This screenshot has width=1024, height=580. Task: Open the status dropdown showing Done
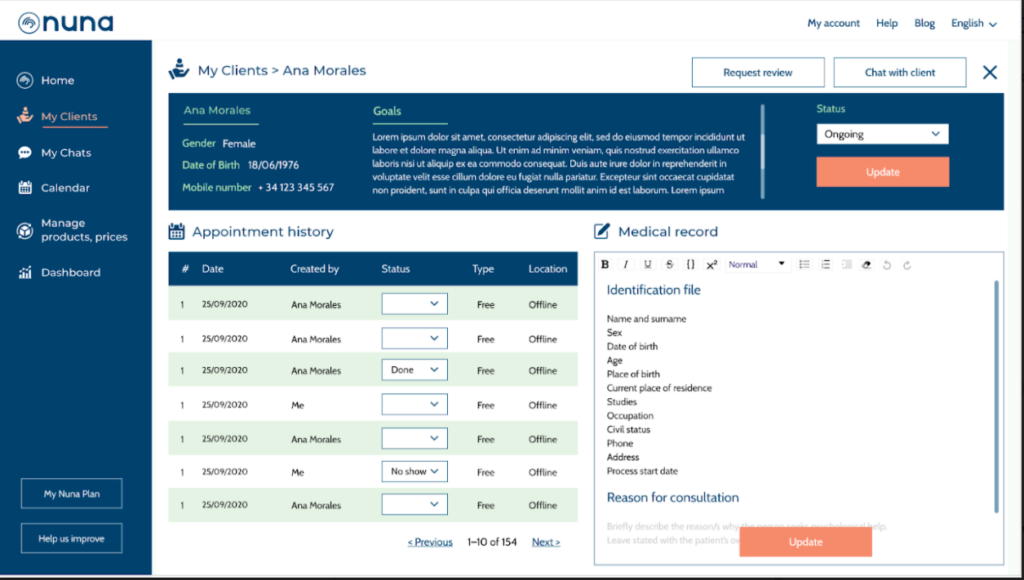pyautogui.click(x=414, y=370)
